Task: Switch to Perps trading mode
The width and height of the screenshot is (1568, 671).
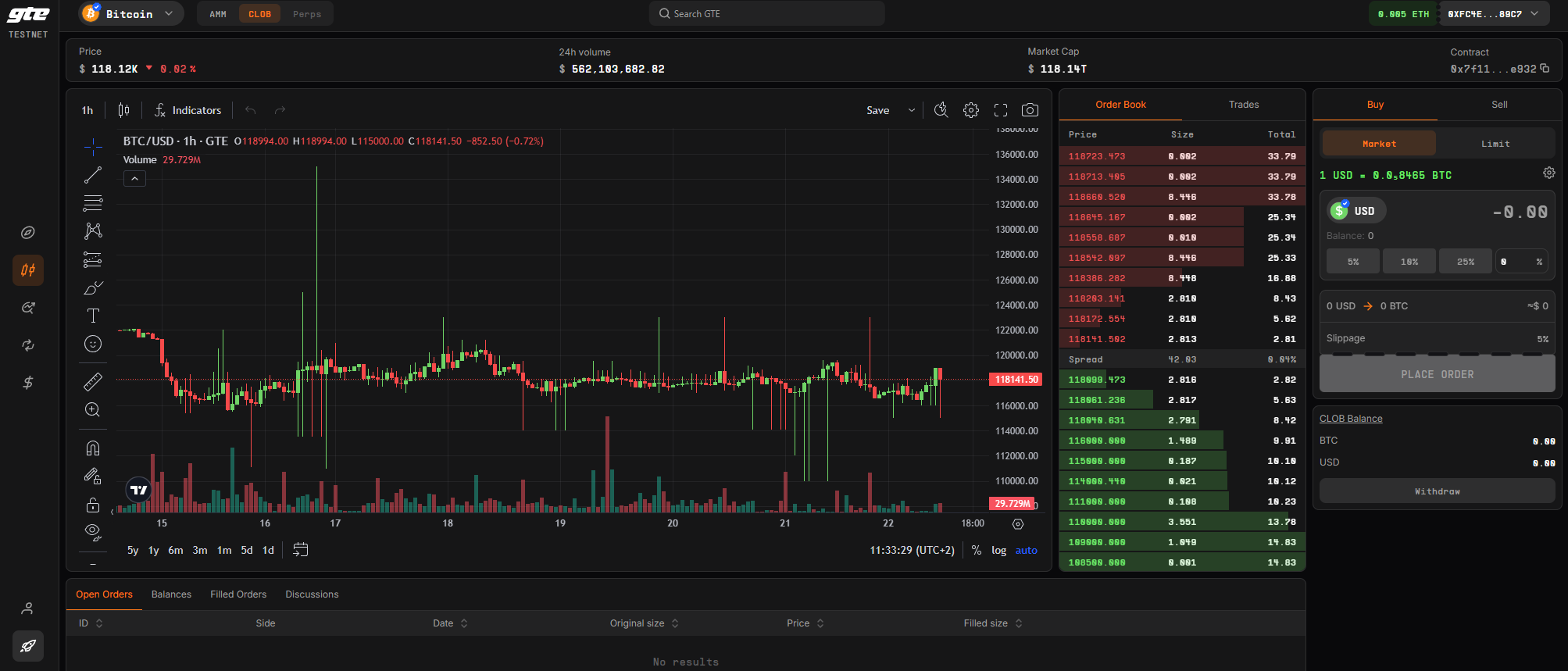Action: (x=307, y=14)
